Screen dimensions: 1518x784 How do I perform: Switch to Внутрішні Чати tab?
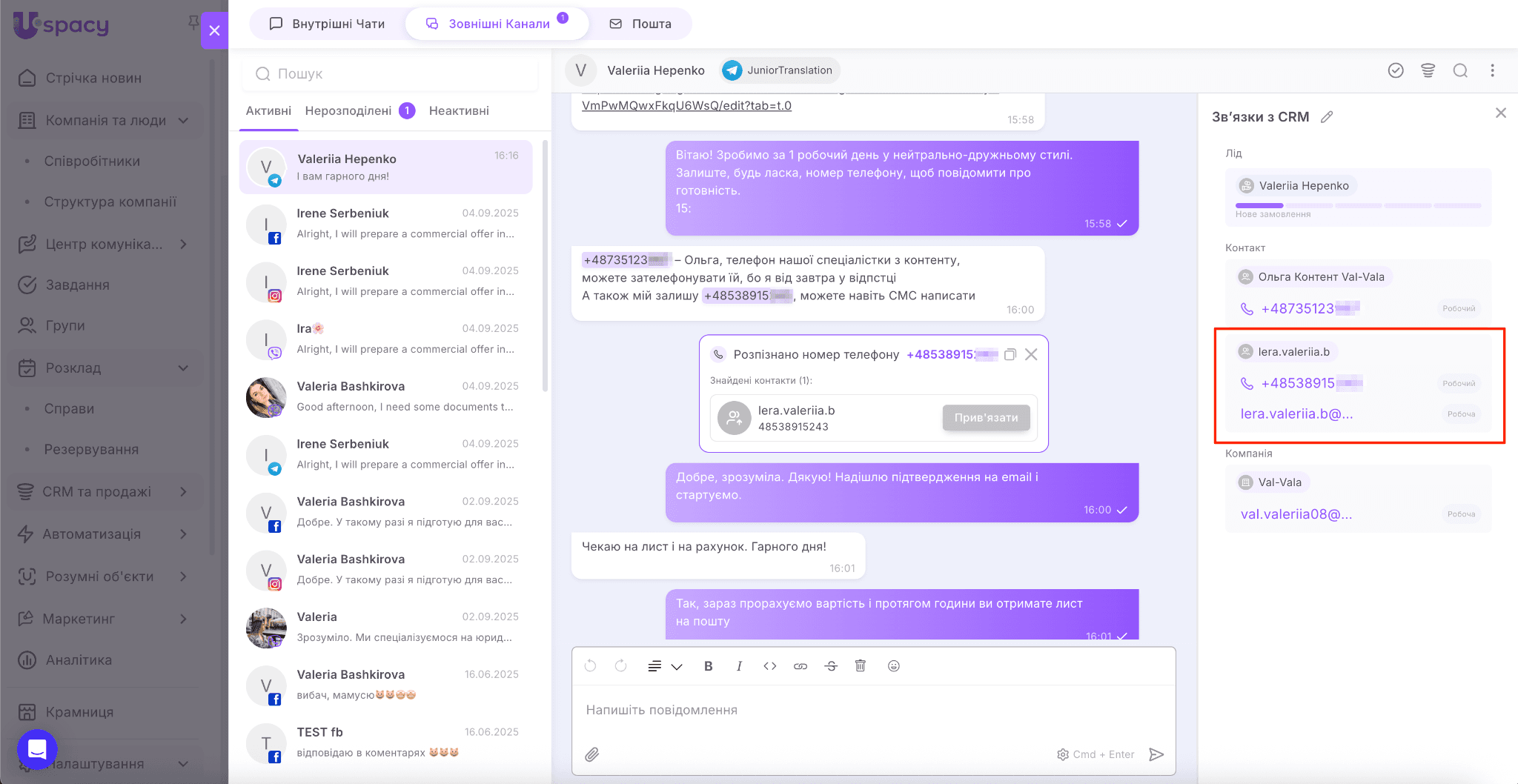pos(327,24)
